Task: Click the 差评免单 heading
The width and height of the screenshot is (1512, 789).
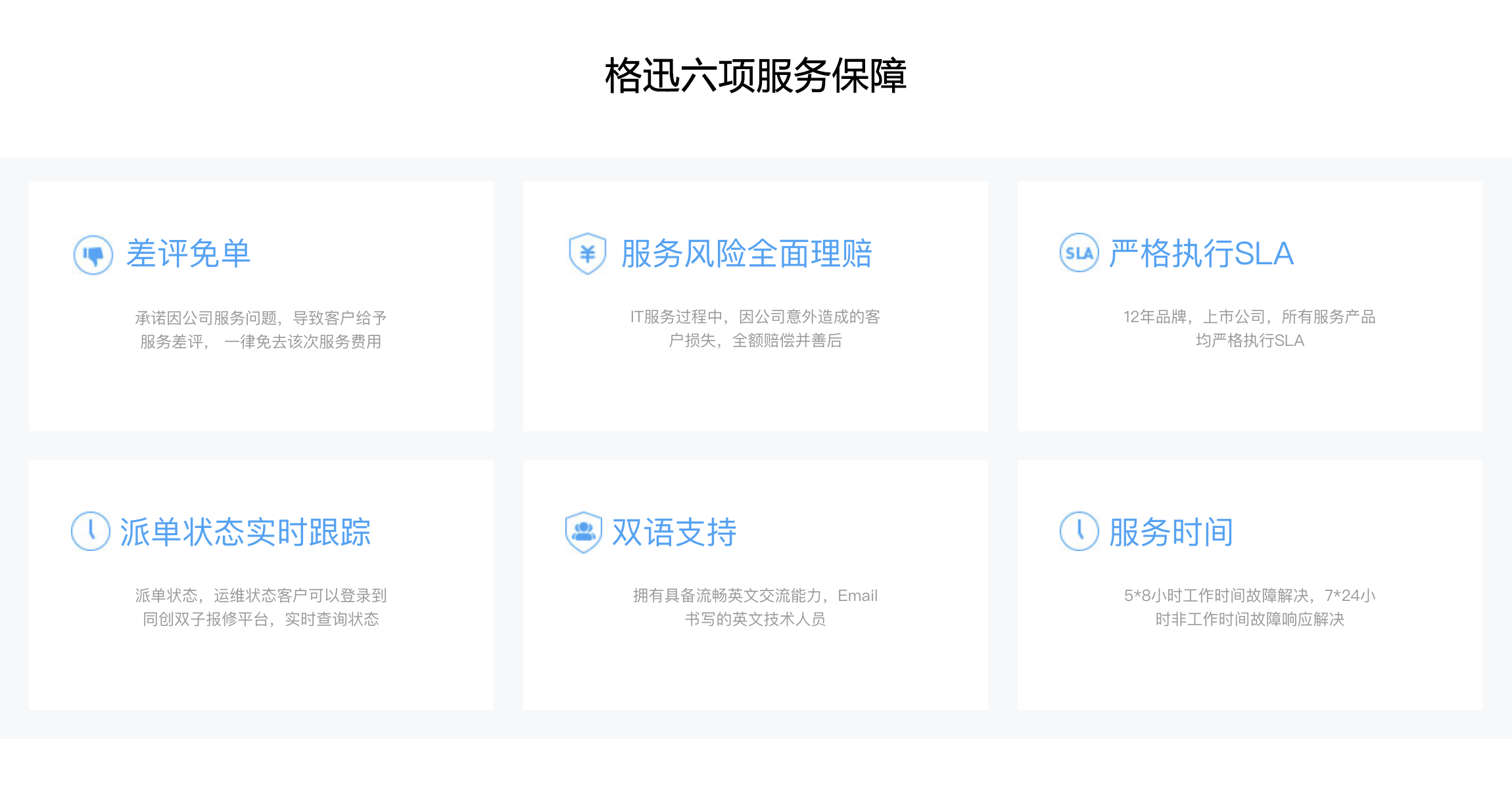Action: pyautogui.click(x=188, y=254)
